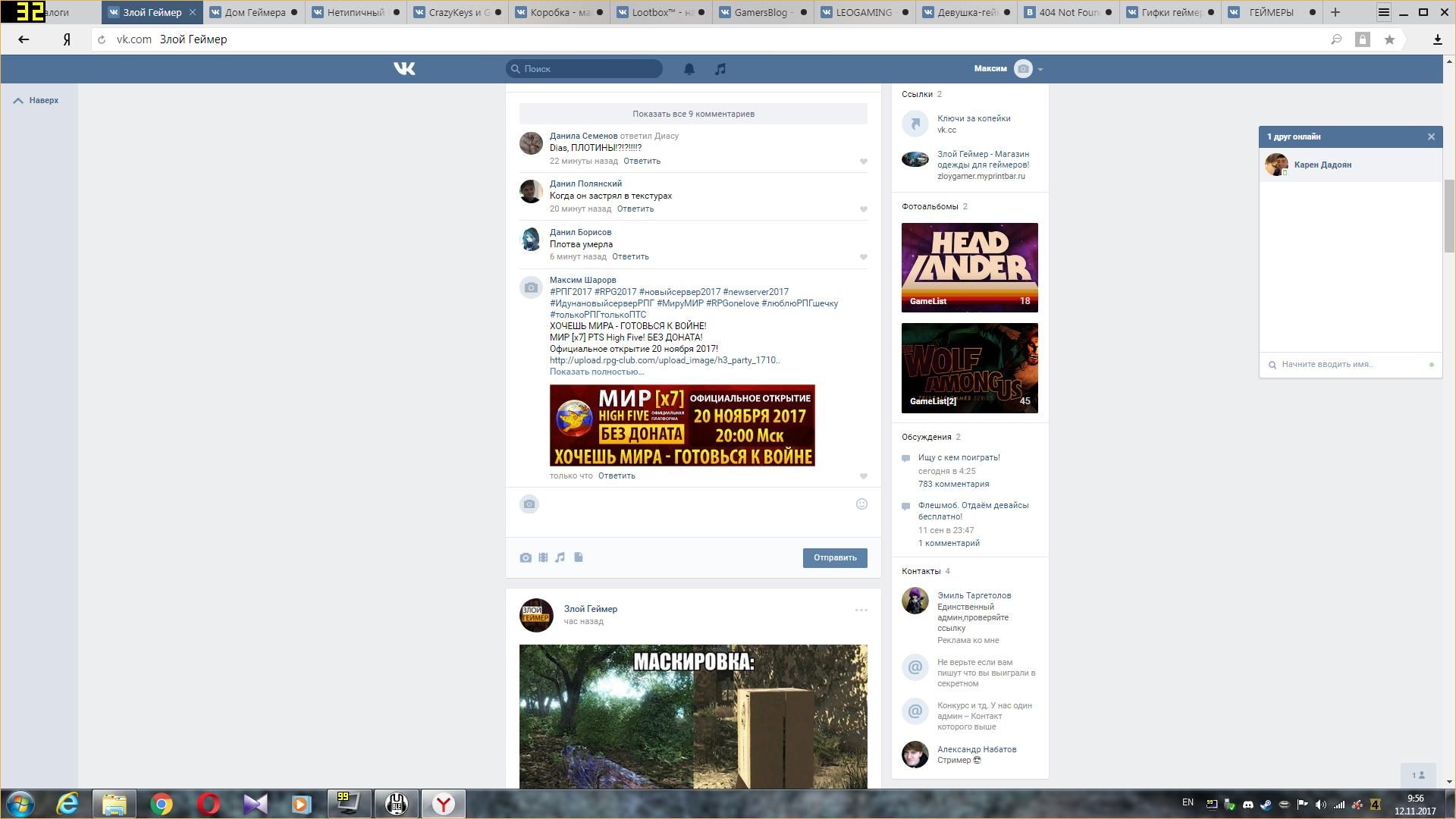Viewport: 1456px width, 819px height.
Task: Expand all 9 comments
Action: [x=693, y=114]
